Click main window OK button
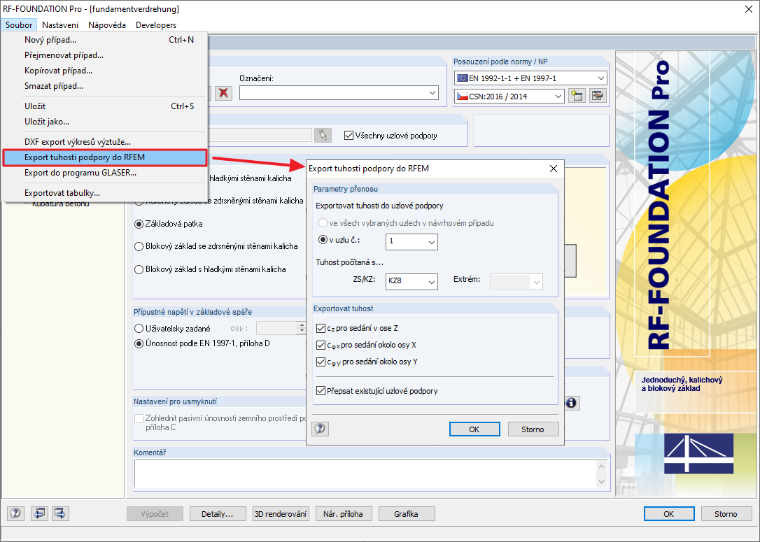760x542 pixels. [x=669, y=514]
